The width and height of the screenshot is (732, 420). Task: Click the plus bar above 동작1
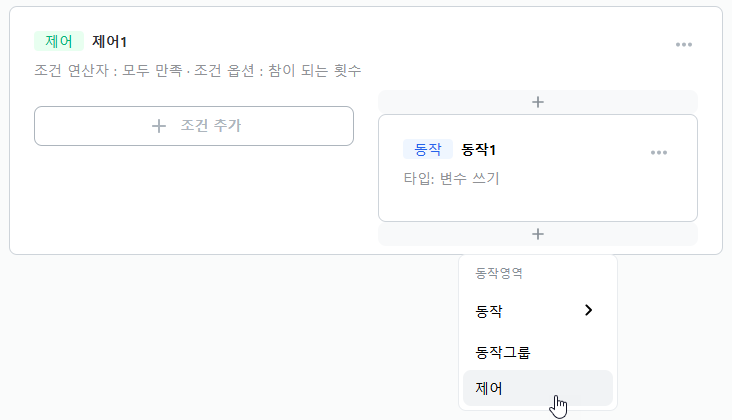click(538, 102)
